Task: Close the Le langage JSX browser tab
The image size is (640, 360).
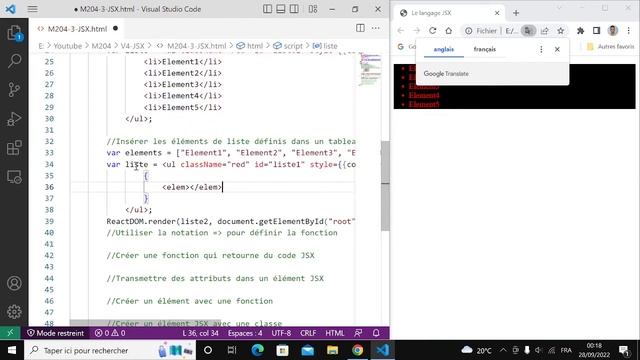Action: click(x=497, y=13)
